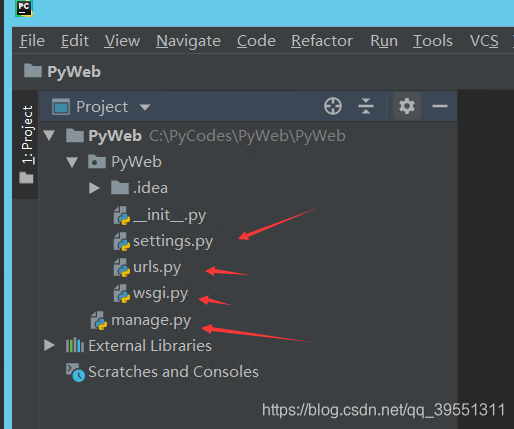Screen dimensions: 514x429
Task: Open the File menu
Action: coord(32,41)
